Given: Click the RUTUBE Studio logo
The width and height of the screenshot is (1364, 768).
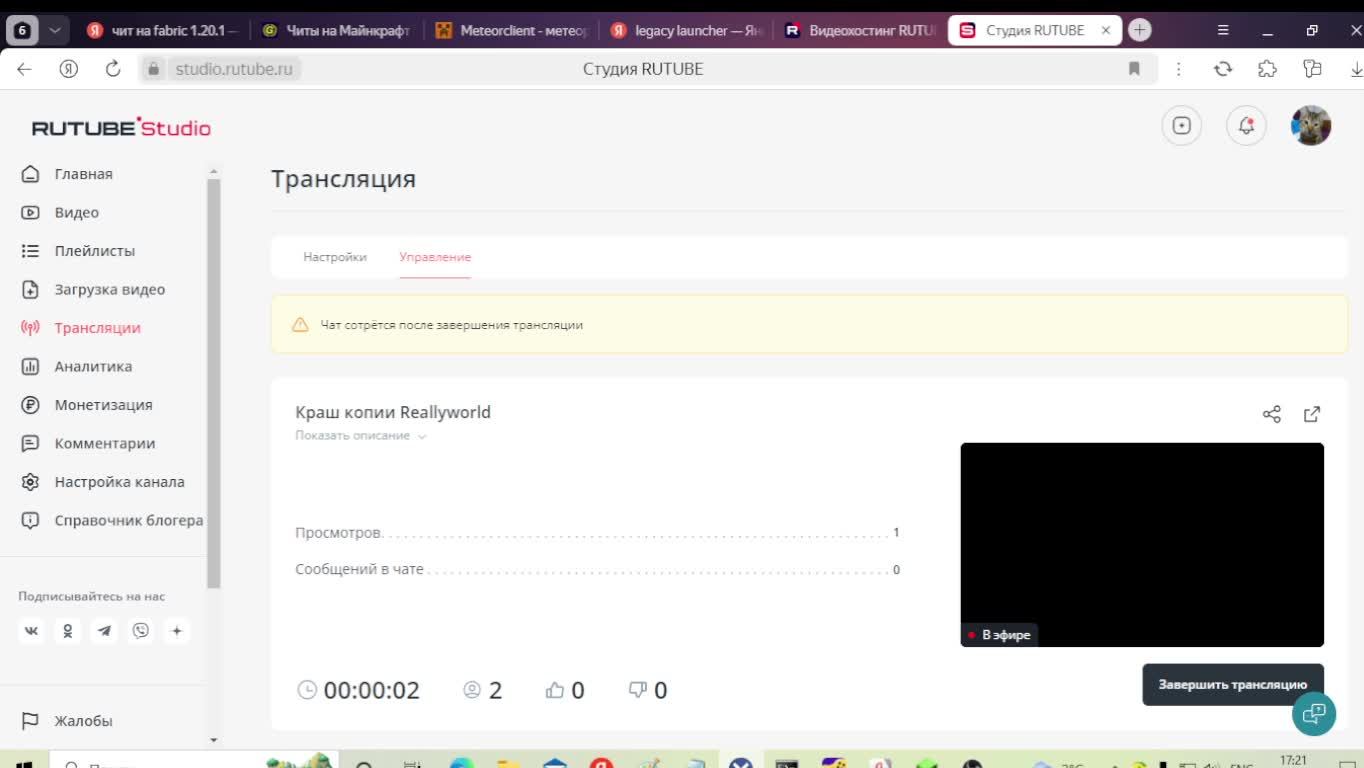Looking at the screenshot, I should [121, 127].
